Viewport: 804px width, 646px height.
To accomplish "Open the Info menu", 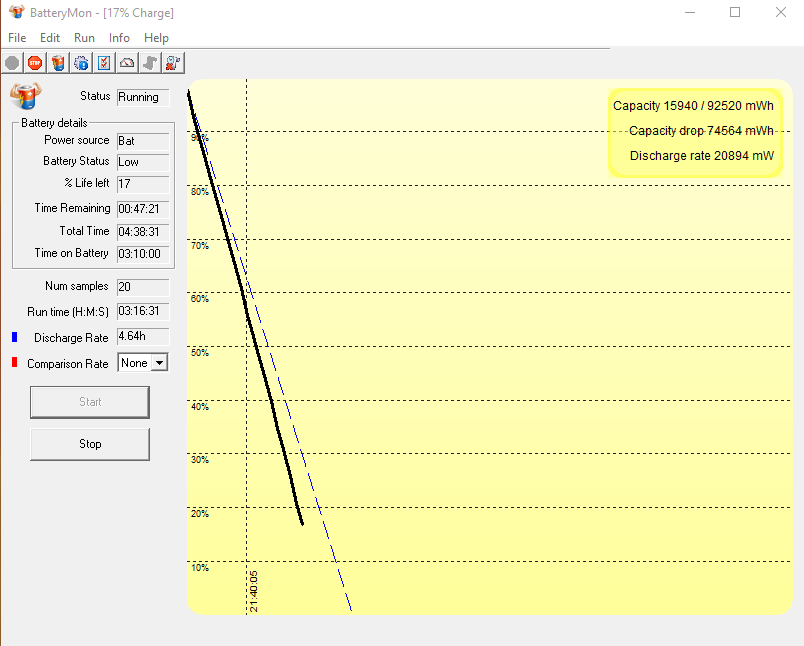I will coord(119,38).
